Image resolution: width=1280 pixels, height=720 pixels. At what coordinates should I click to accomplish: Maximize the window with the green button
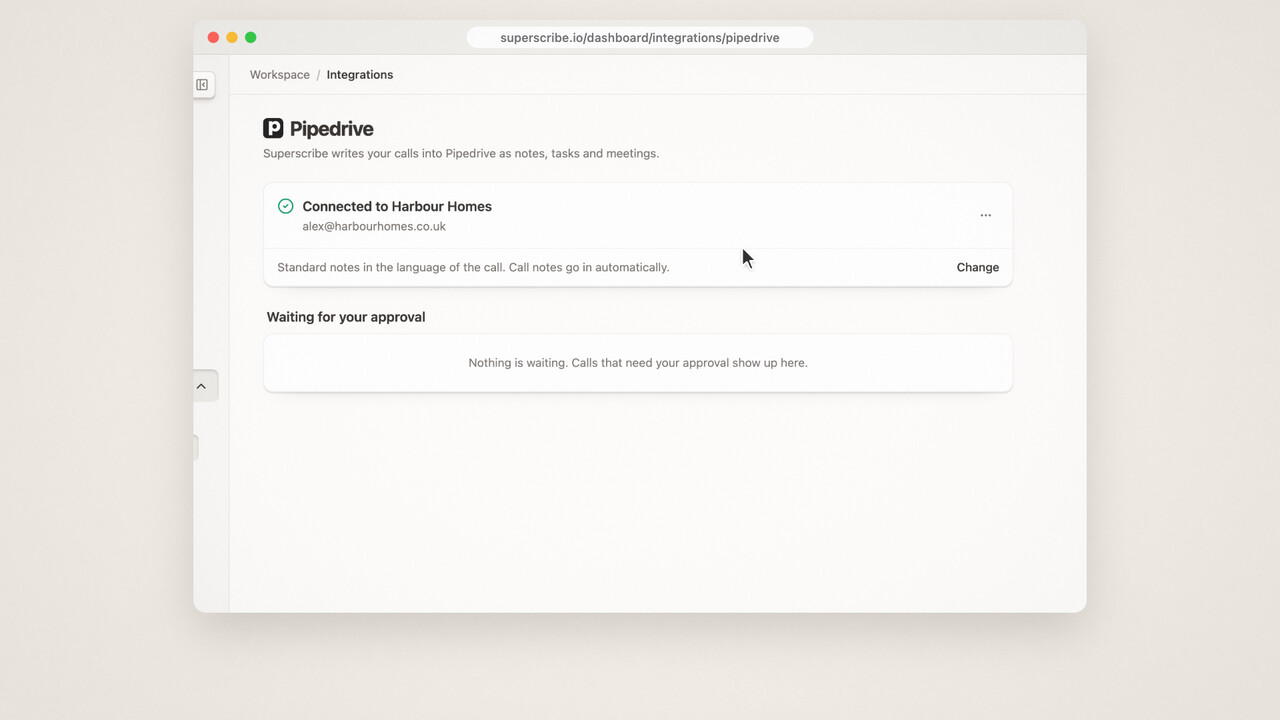pos(251,37)
